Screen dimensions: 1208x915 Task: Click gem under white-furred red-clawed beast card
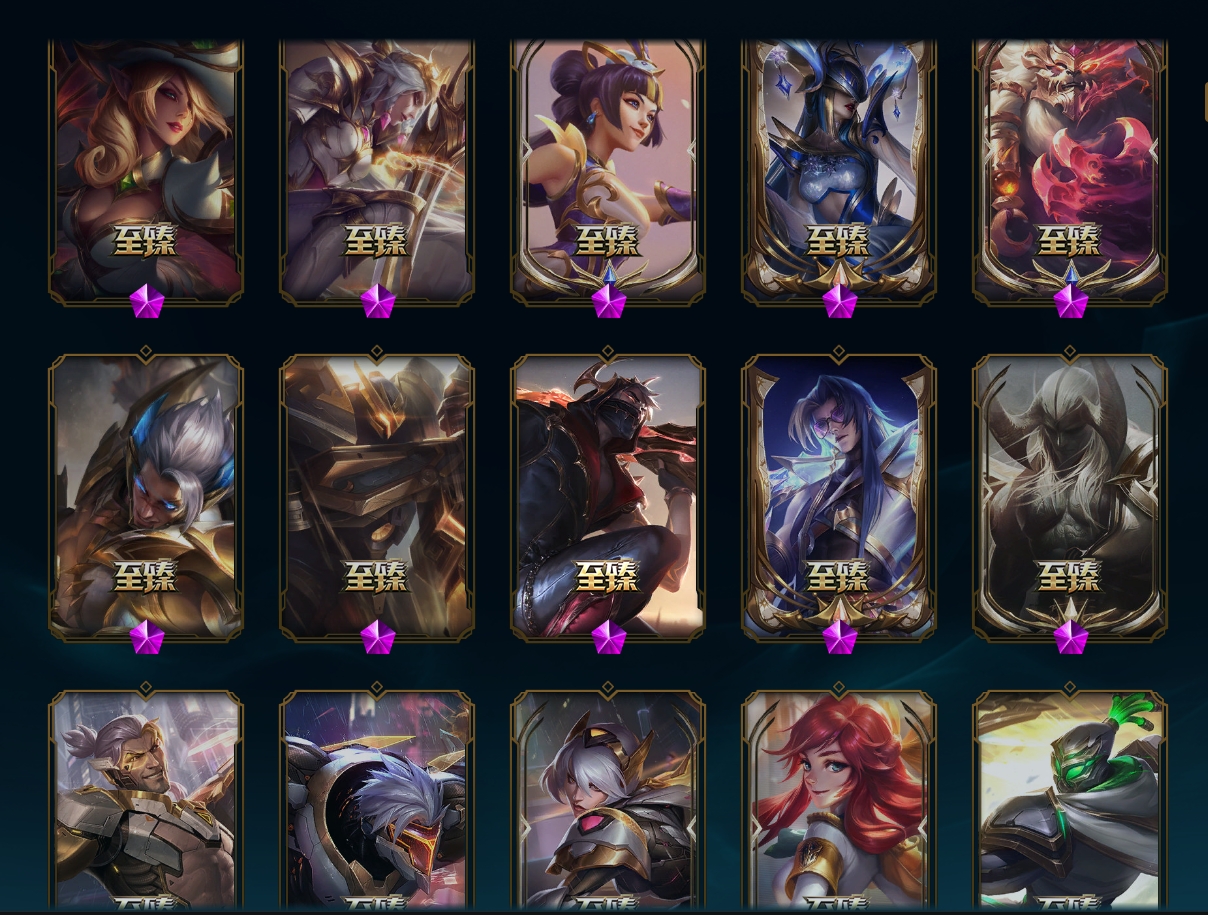(x=1071, y=301)
